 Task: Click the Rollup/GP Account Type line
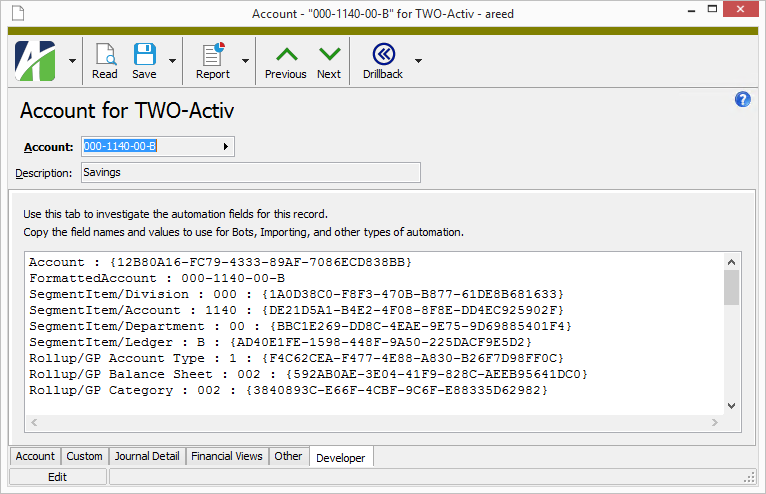coord(297,359)
